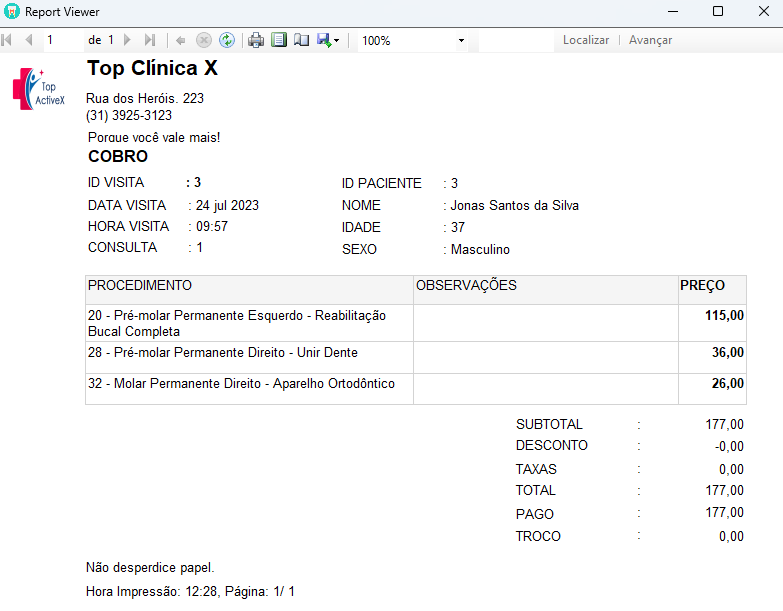Screen dimensions: 783x611
Task: Click patient name Jonas Santos da Silva
Action: (514, 205)
